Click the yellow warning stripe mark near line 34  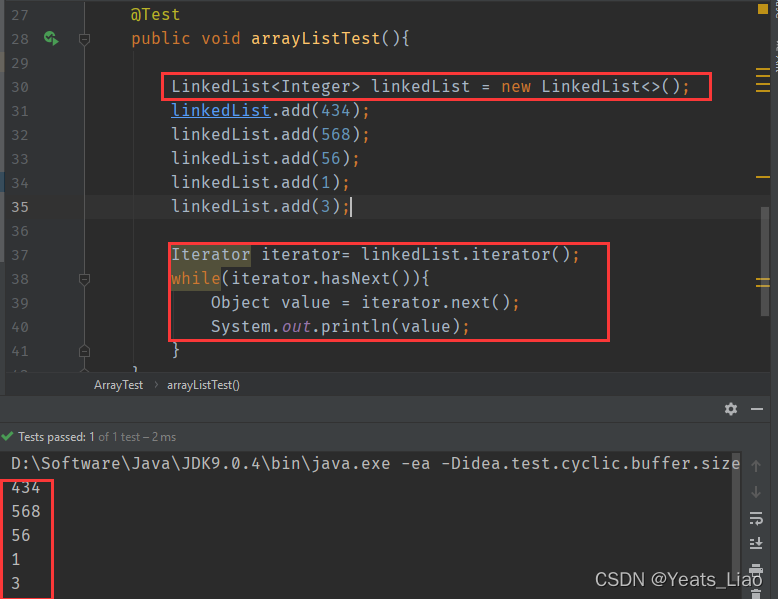[763, 177]
